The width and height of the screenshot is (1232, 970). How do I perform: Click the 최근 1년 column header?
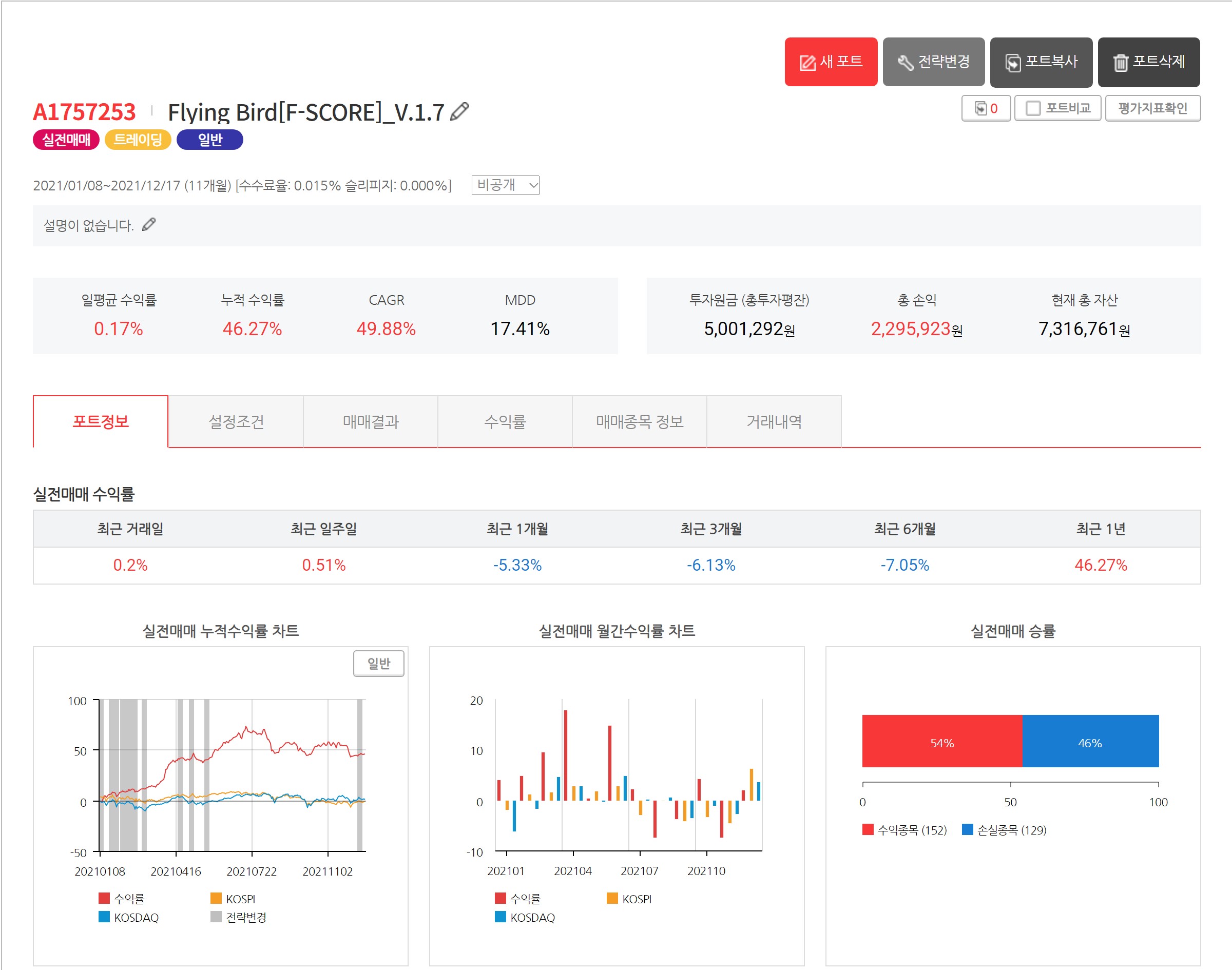pos(1100,528)
